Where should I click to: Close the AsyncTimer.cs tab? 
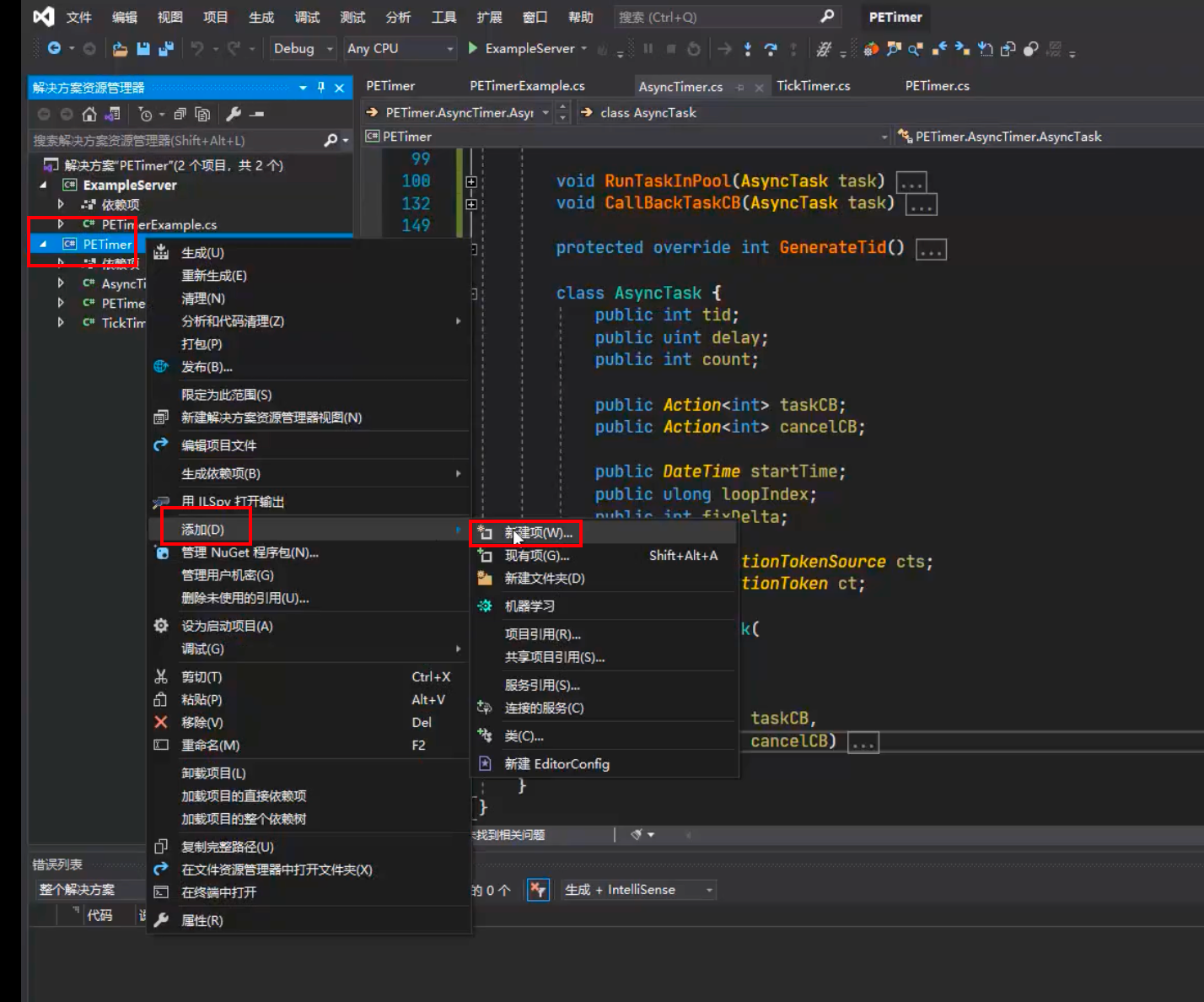tap(759, 87)
